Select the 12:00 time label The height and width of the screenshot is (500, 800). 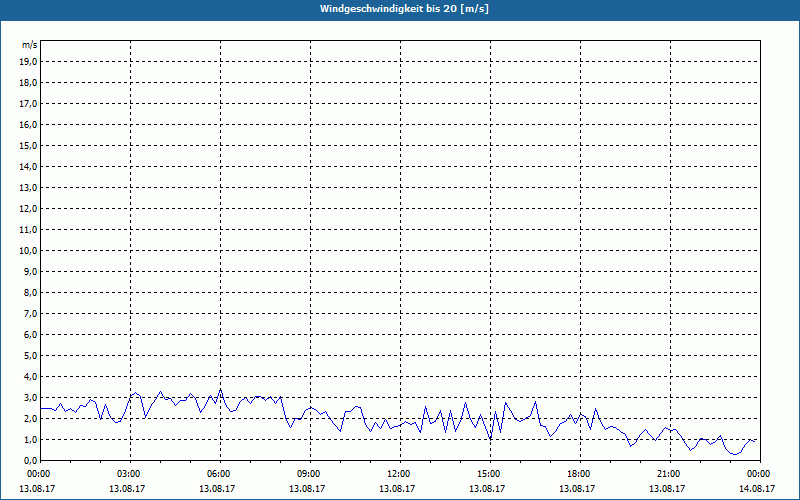[x=399, y=474]
